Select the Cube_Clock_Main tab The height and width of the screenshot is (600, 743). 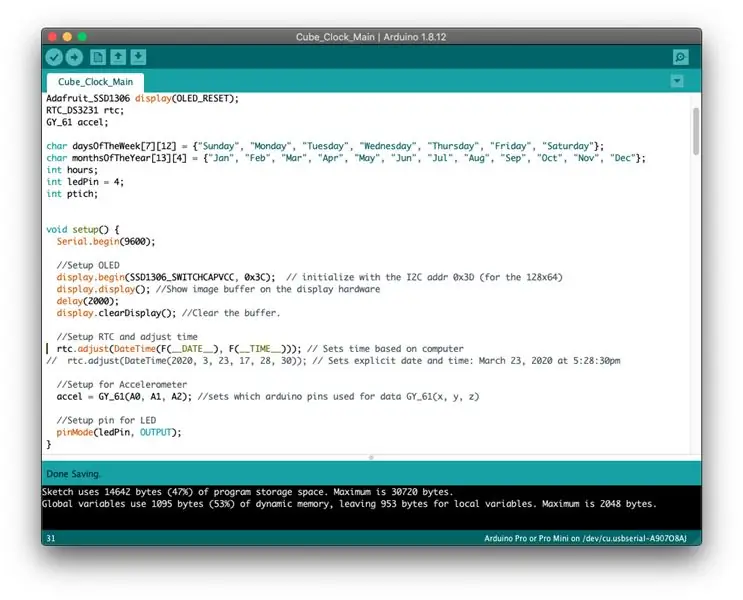click(x=95, y=82)
